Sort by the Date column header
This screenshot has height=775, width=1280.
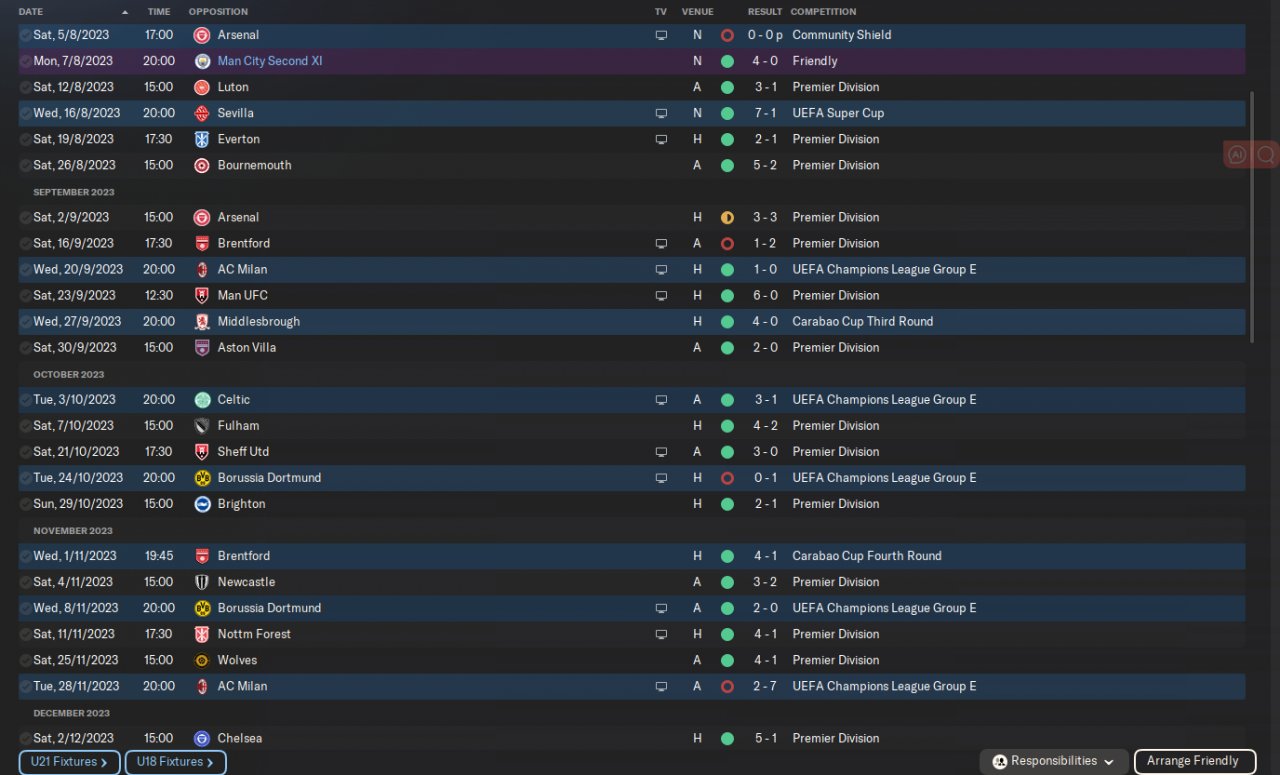pos(31,12)
